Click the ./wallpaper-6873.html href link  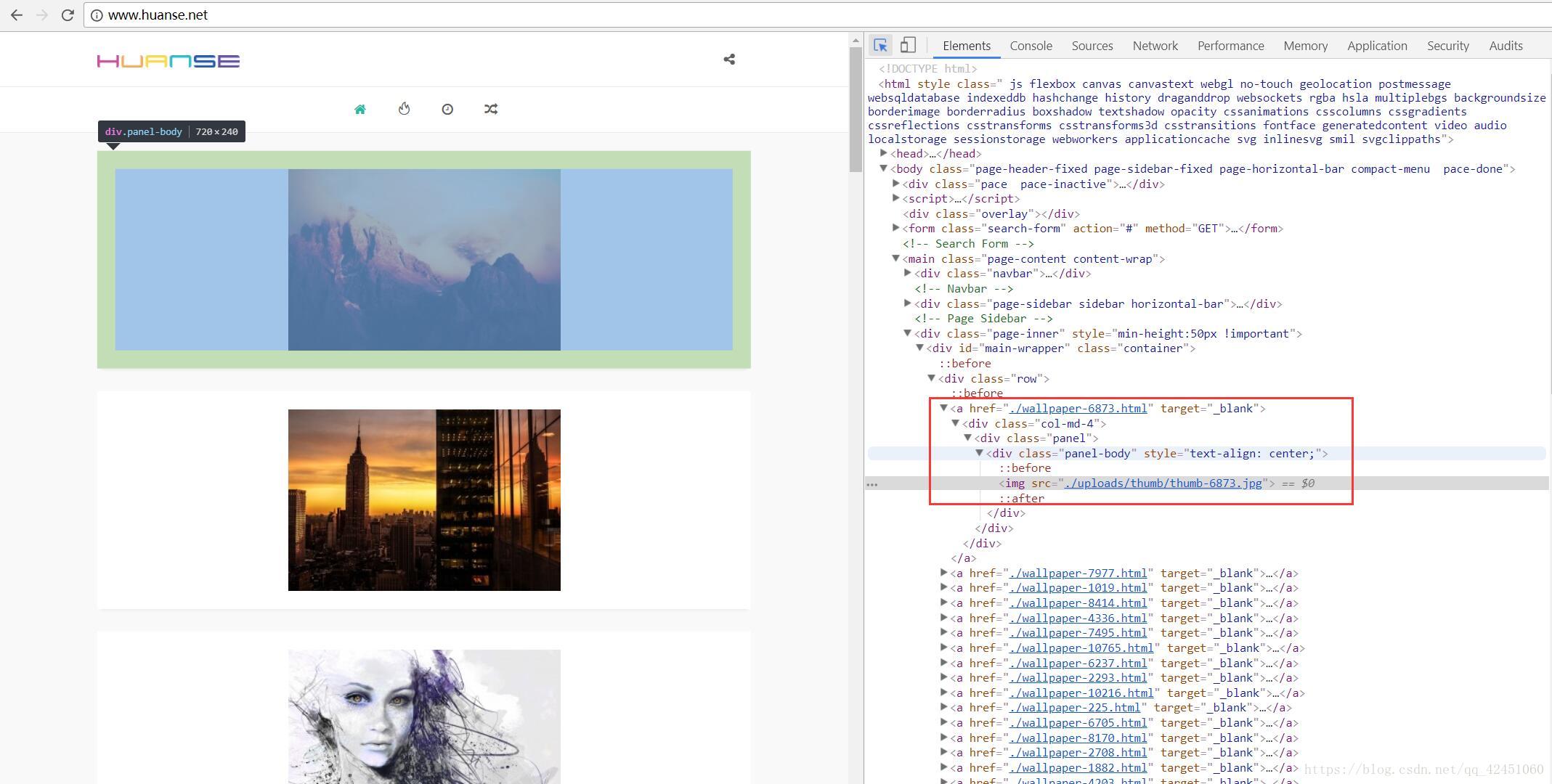1078,408
